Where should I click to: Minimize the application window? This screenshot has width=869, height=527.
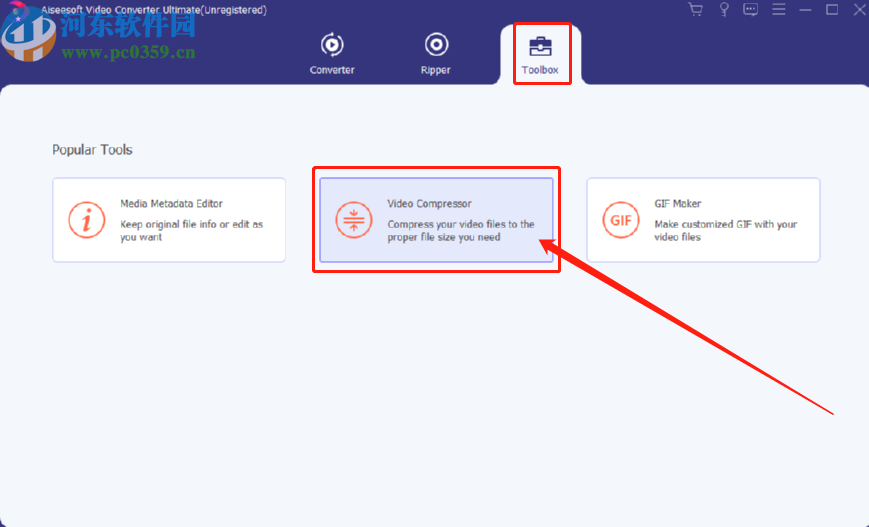(x=805, y=10)
